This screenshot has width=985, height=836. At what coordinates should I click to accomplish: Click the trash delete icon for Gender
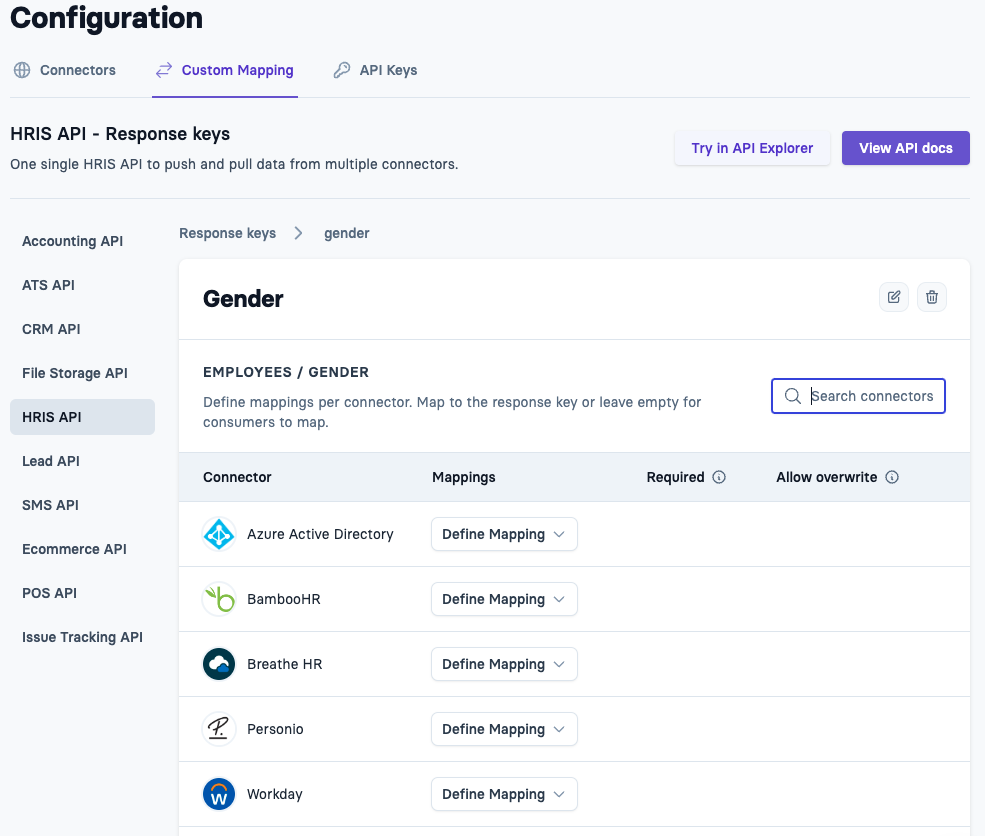click(932, 297)
